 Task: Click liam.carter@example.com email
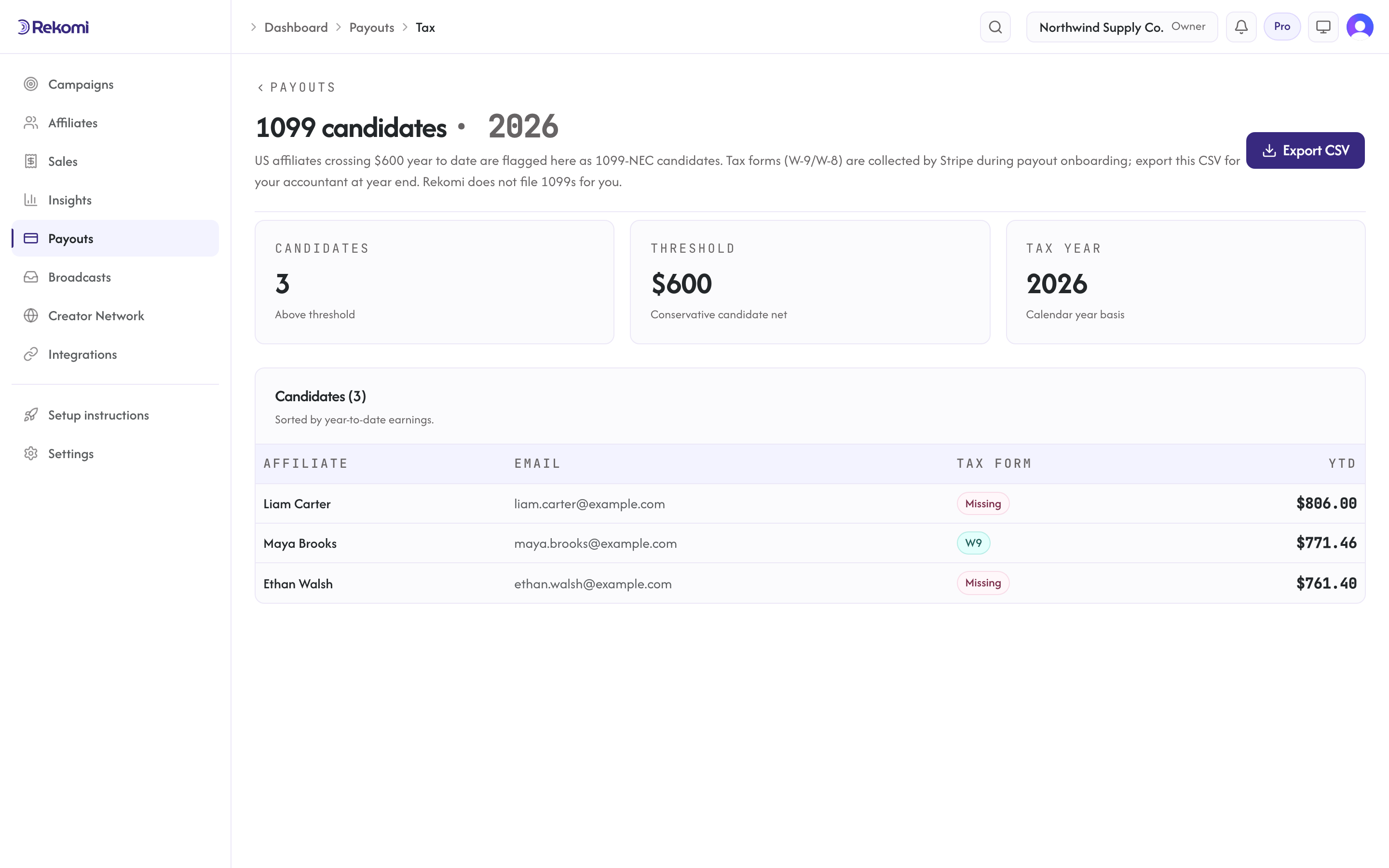pyautogui.click(x=589, y=503)
